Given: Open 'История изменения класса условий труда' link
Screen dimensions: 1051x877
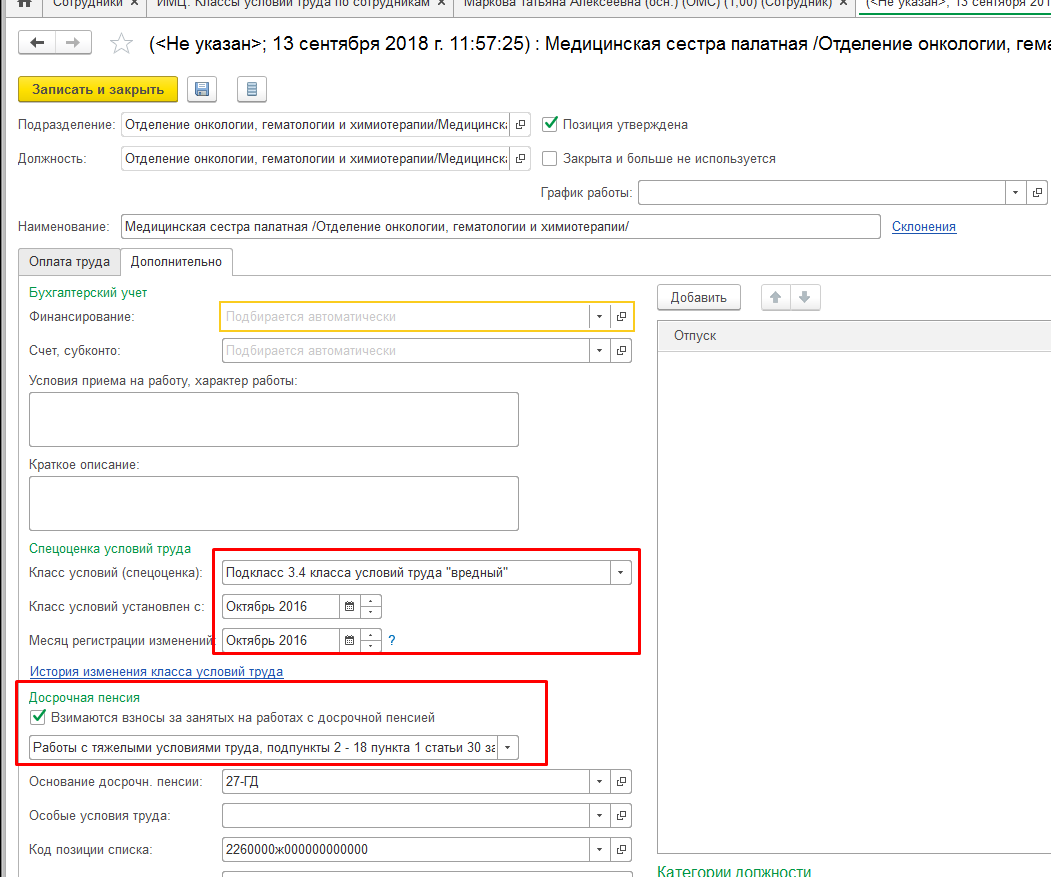Looking at the screenshot, I should 156,672.
